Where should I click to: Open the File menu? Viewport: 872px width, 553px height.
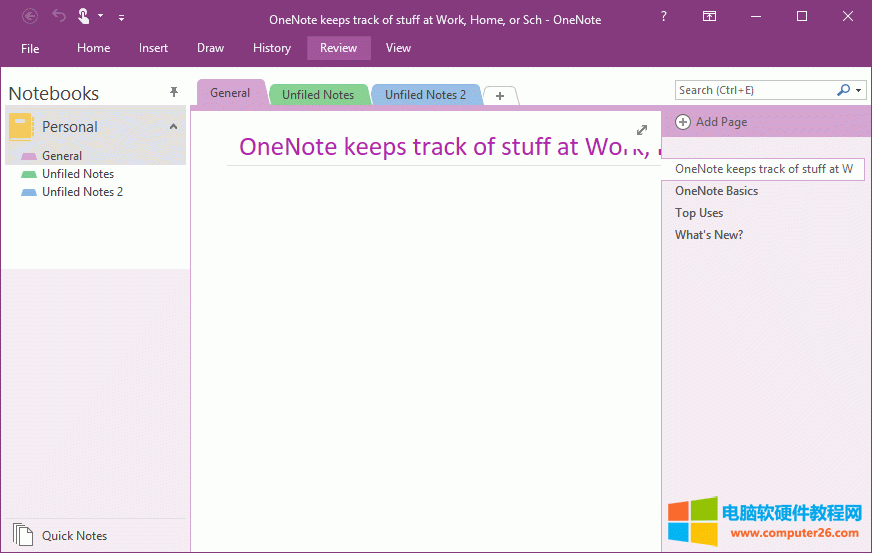pos(30,48)
